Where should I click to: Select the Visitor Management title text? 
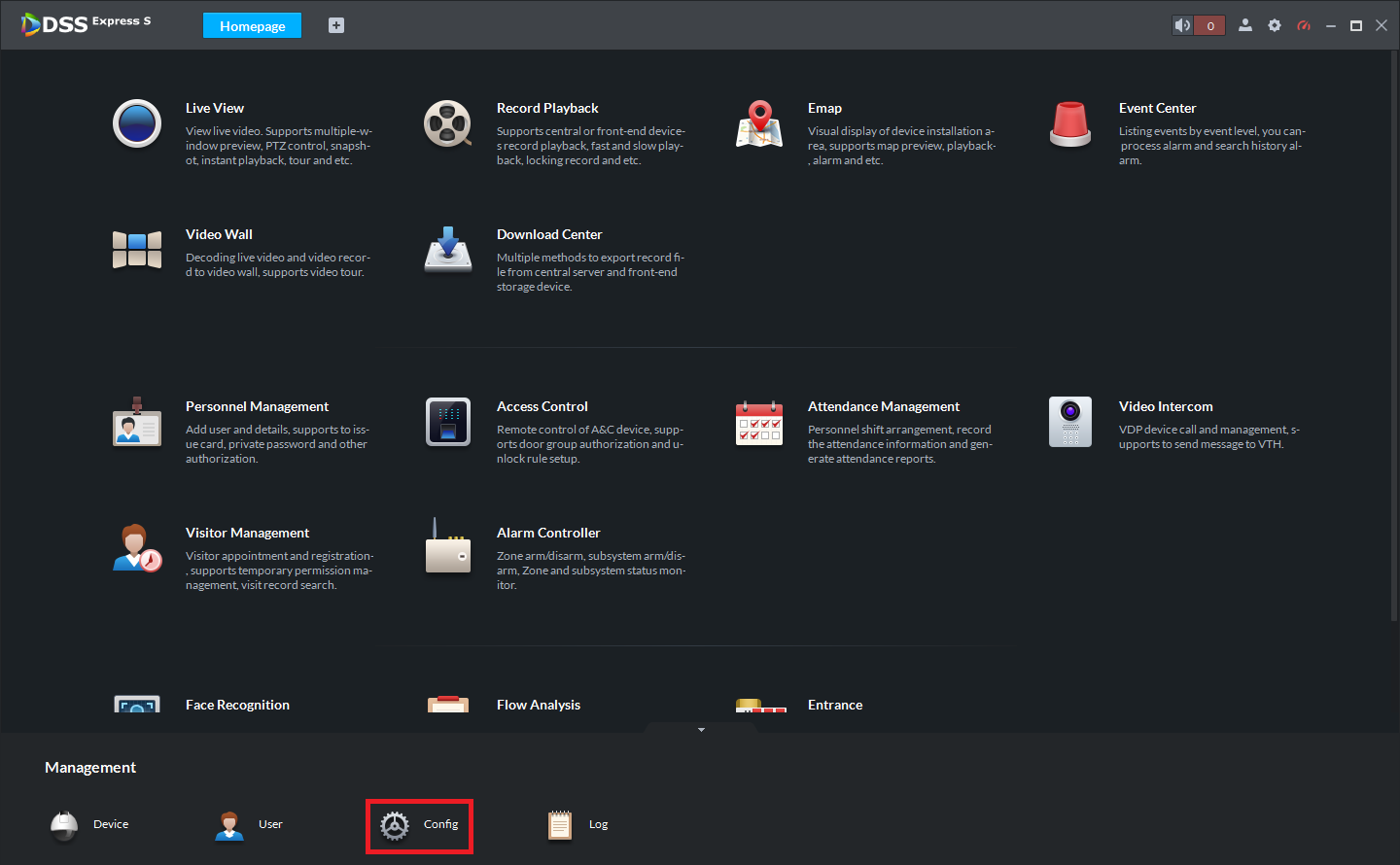pyautogui.click(x=247, y=533)
